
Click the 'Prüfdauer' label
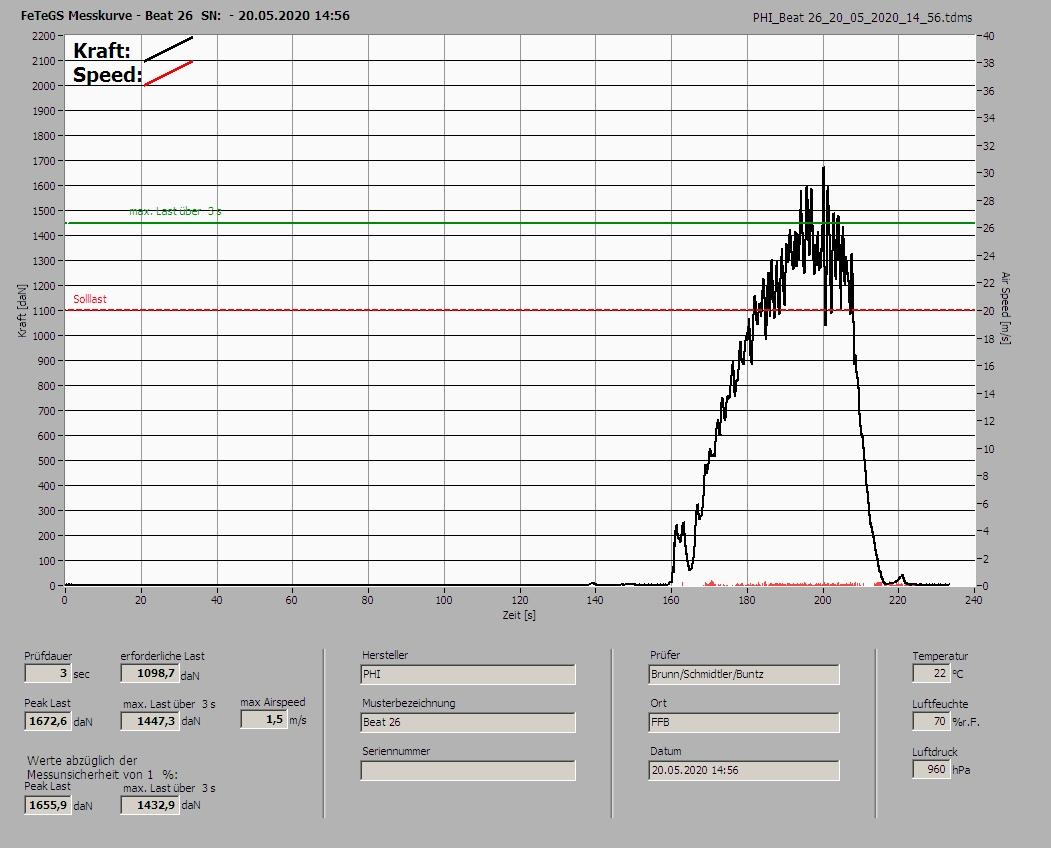(48, 656)
